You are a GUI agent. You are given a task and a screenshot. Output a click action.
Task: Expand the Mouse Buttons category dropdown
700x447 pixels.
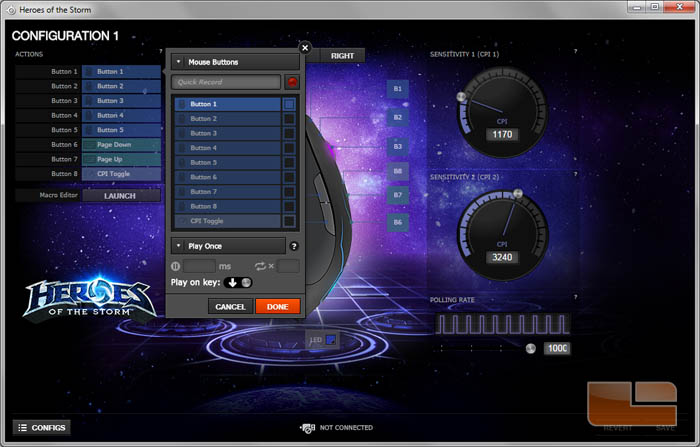[235, 62]
